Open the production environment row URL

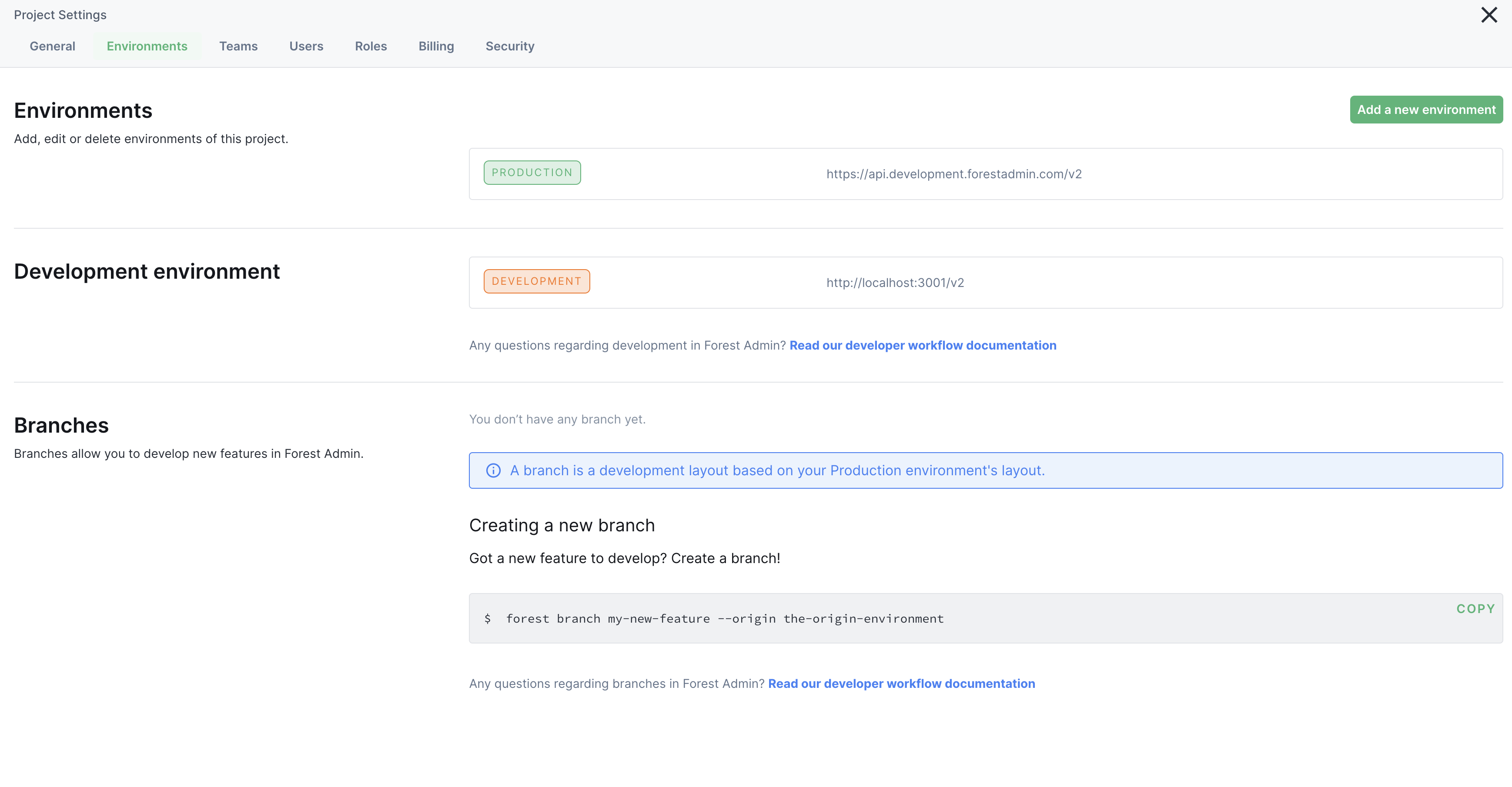click(953, 174)
